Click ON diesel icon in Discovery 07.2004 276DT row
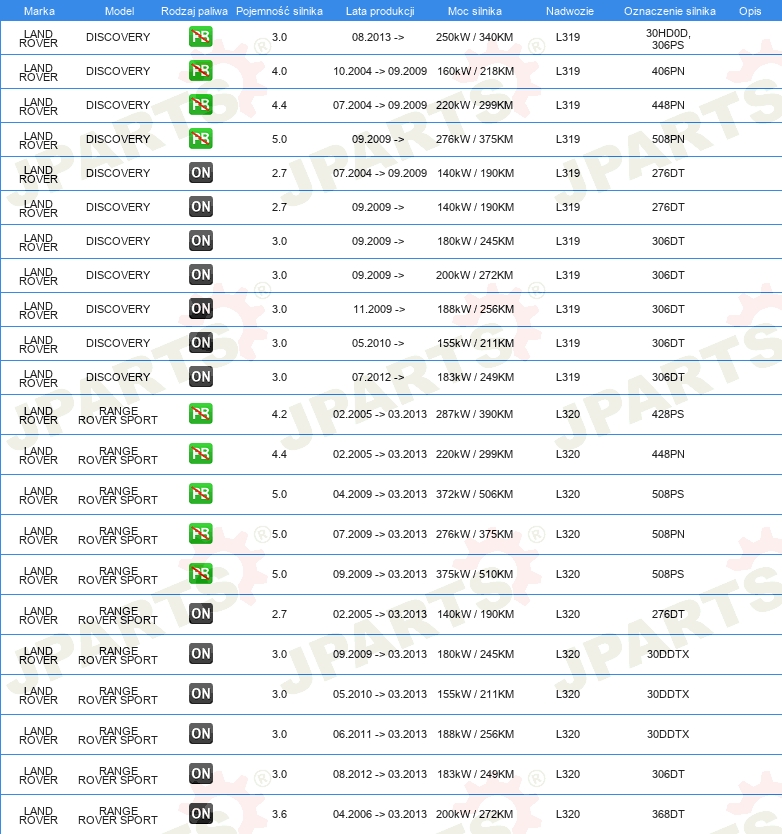The image size is (782, 834). click(201, 173)
